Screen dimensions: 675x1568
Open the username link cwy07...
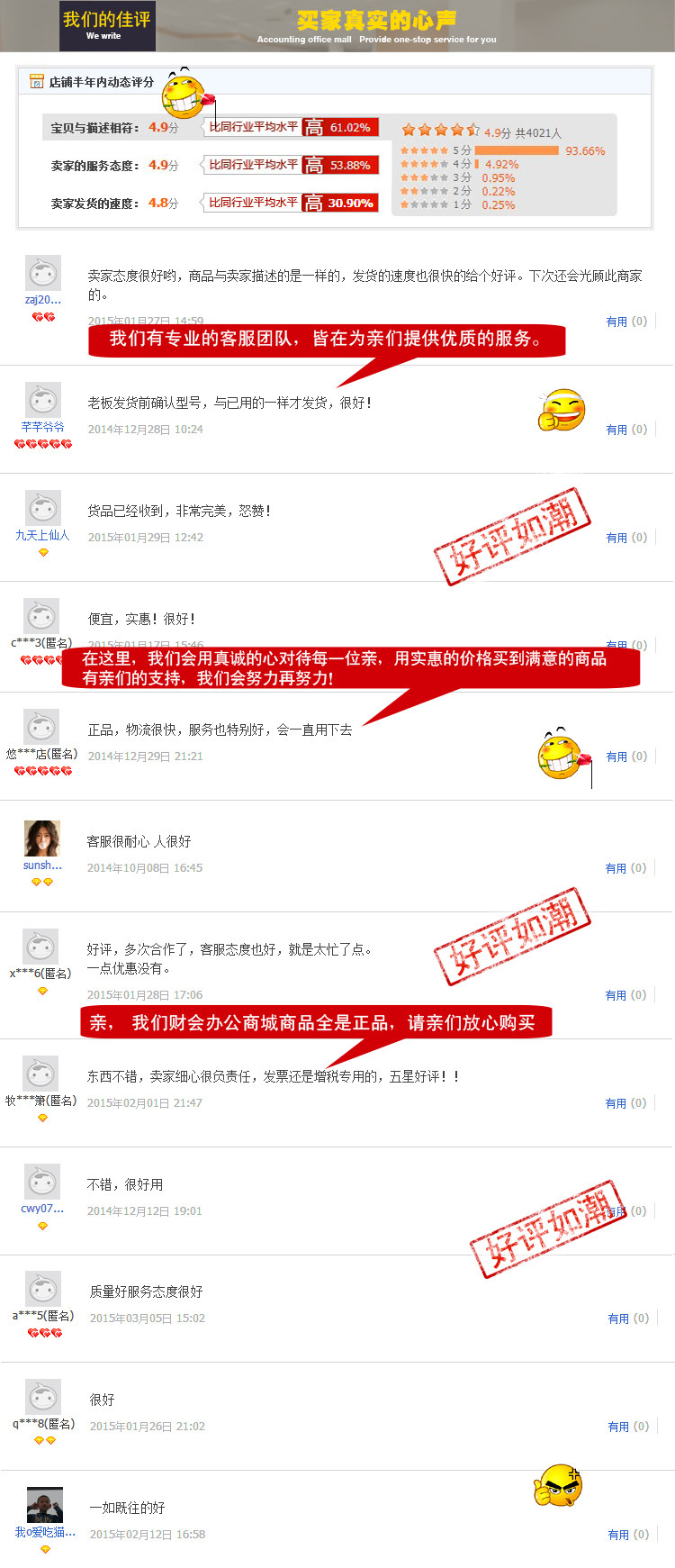pos(42,1209)
